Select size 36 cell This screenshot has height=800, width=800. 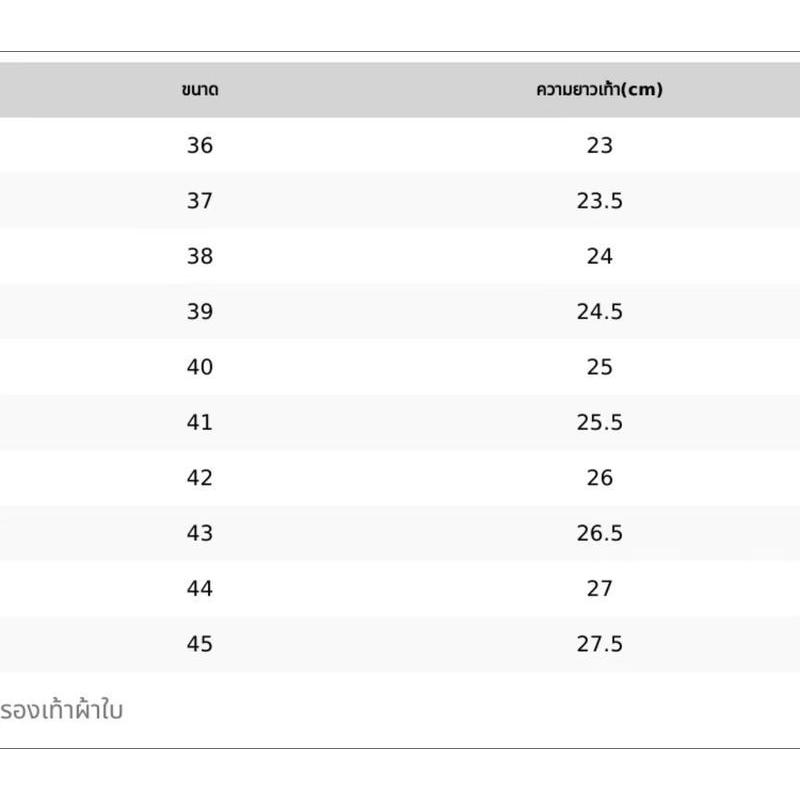200,145
